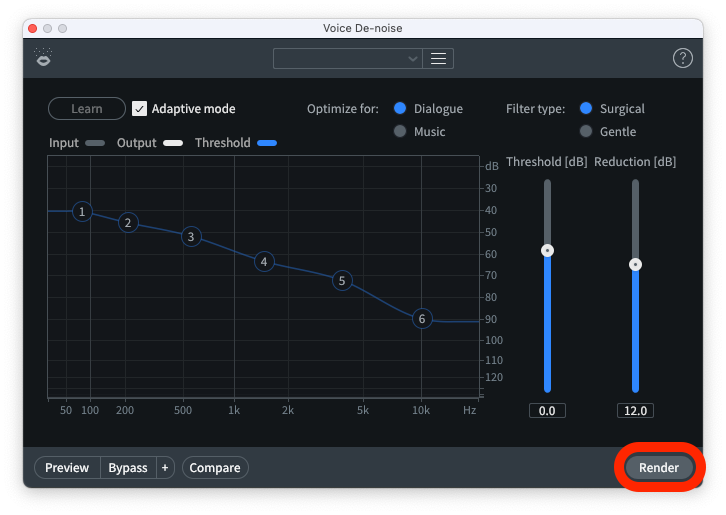Click the Render button

tap(659, 468)
